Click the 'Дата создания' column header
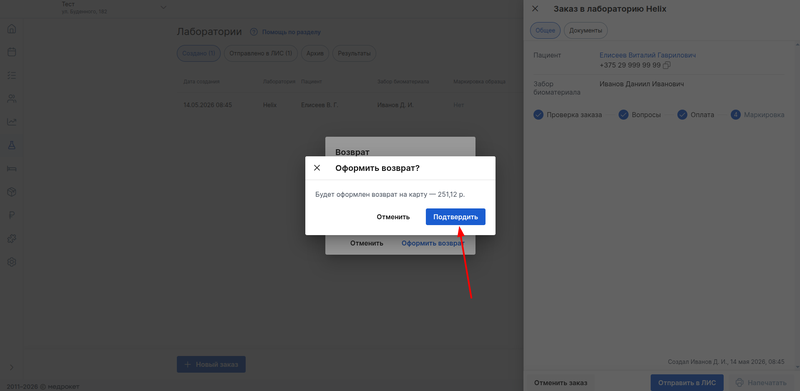Screen dimensions: 800x391 click(202, 82)
